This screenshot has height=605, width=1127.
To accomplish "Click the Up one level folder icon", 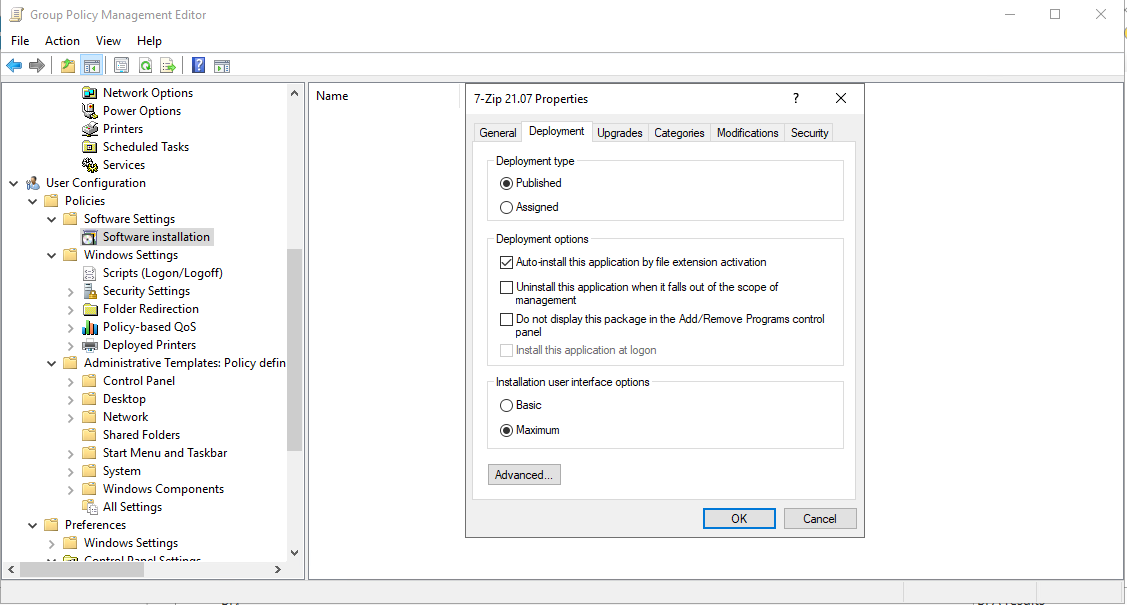I will [x=68, y=66].
